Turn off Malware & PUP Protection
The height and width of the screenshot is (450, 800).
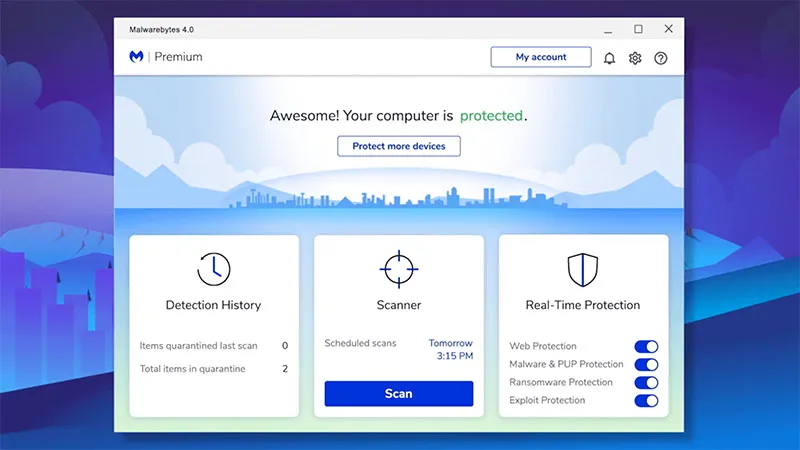click(x=646, y=364)
